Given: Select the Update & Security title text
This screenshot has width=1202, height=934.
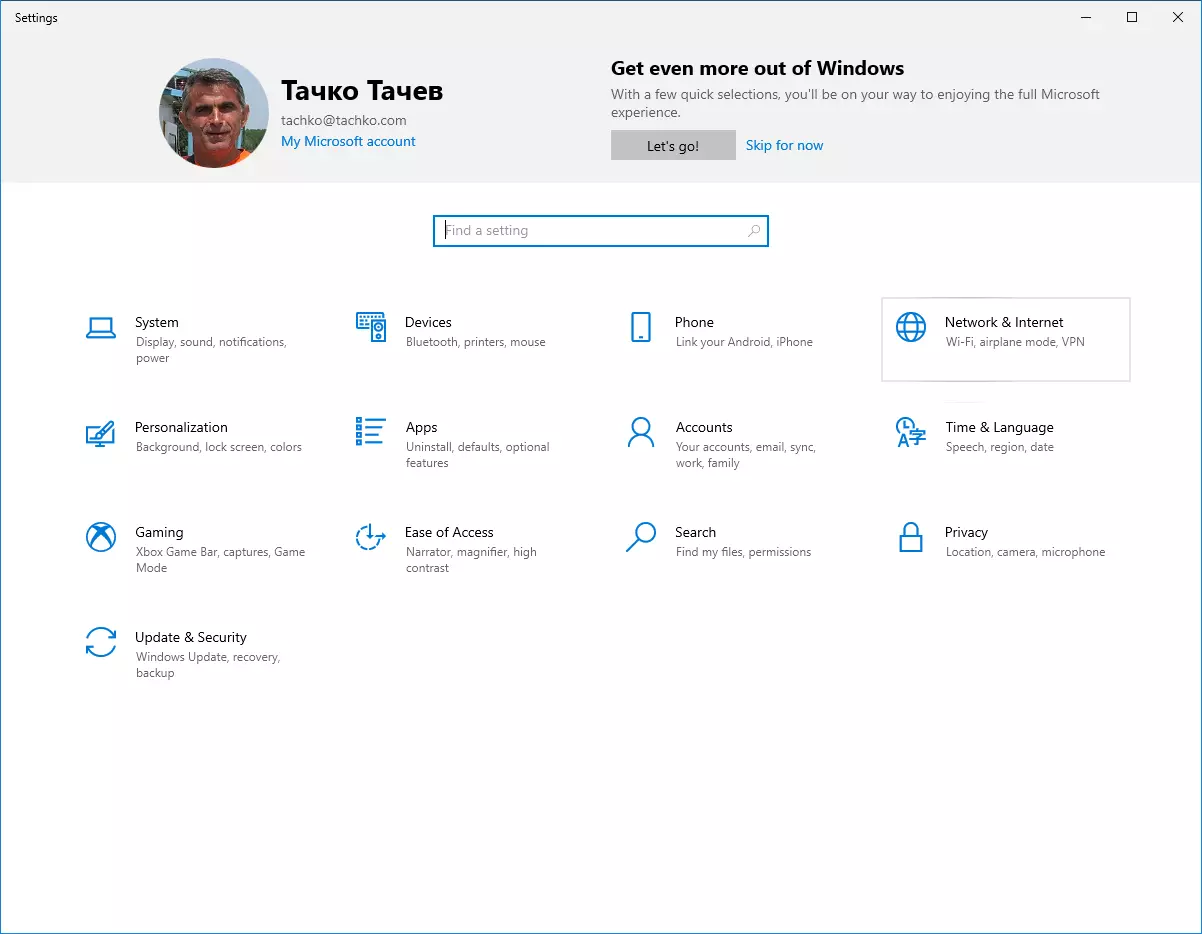Looking at the screenshot, I should (191, 637).
